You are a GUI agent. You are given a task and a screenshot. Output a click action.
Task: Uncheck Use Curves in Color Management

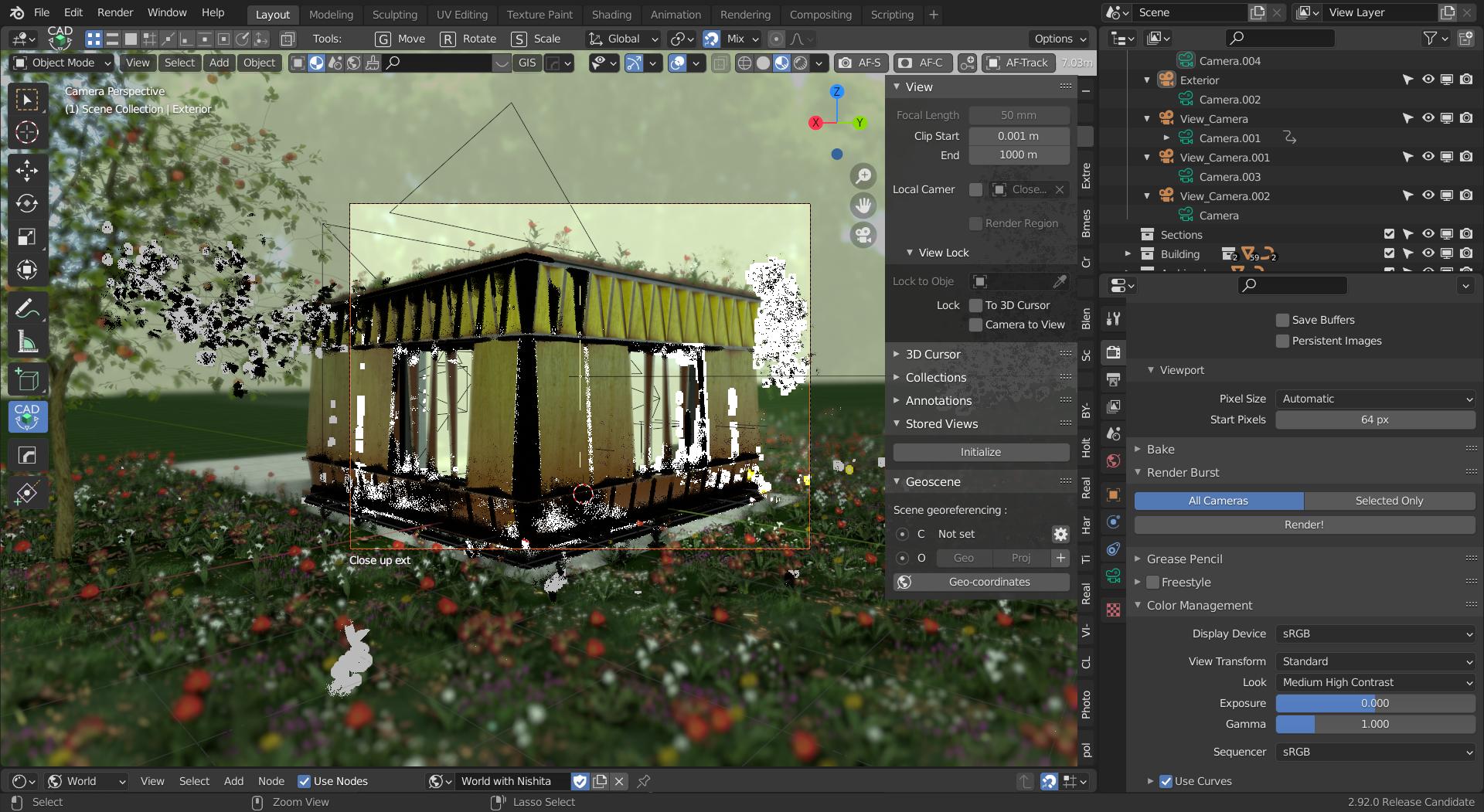click(x=1166, y=781)
